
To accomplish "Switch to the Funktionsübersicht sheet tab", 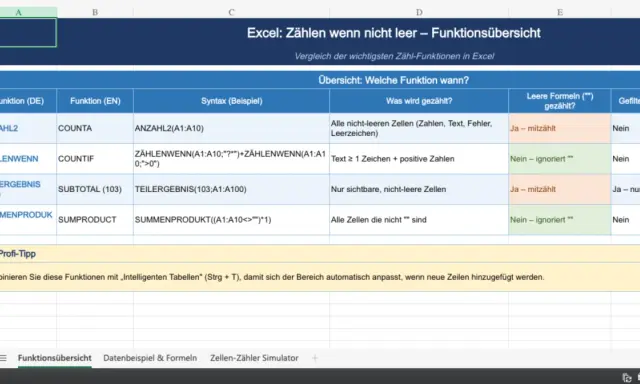I will [x=55, y=358].
